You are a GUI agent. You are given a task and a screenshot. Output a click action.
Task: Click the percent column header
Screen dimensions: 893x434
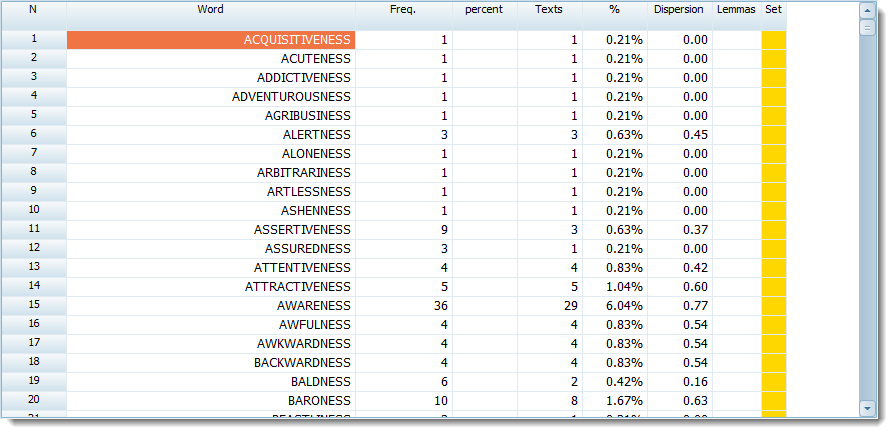[x=484, y=10]
